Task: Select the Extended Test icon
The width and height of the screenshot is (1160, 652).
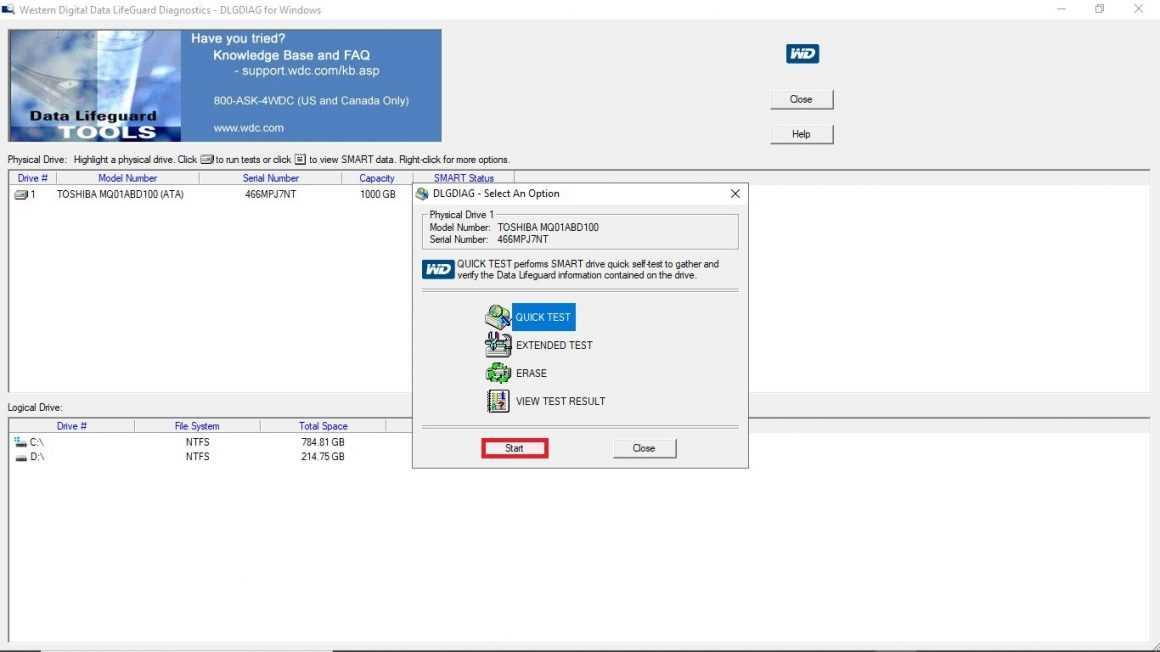Action: pos(498,345)
